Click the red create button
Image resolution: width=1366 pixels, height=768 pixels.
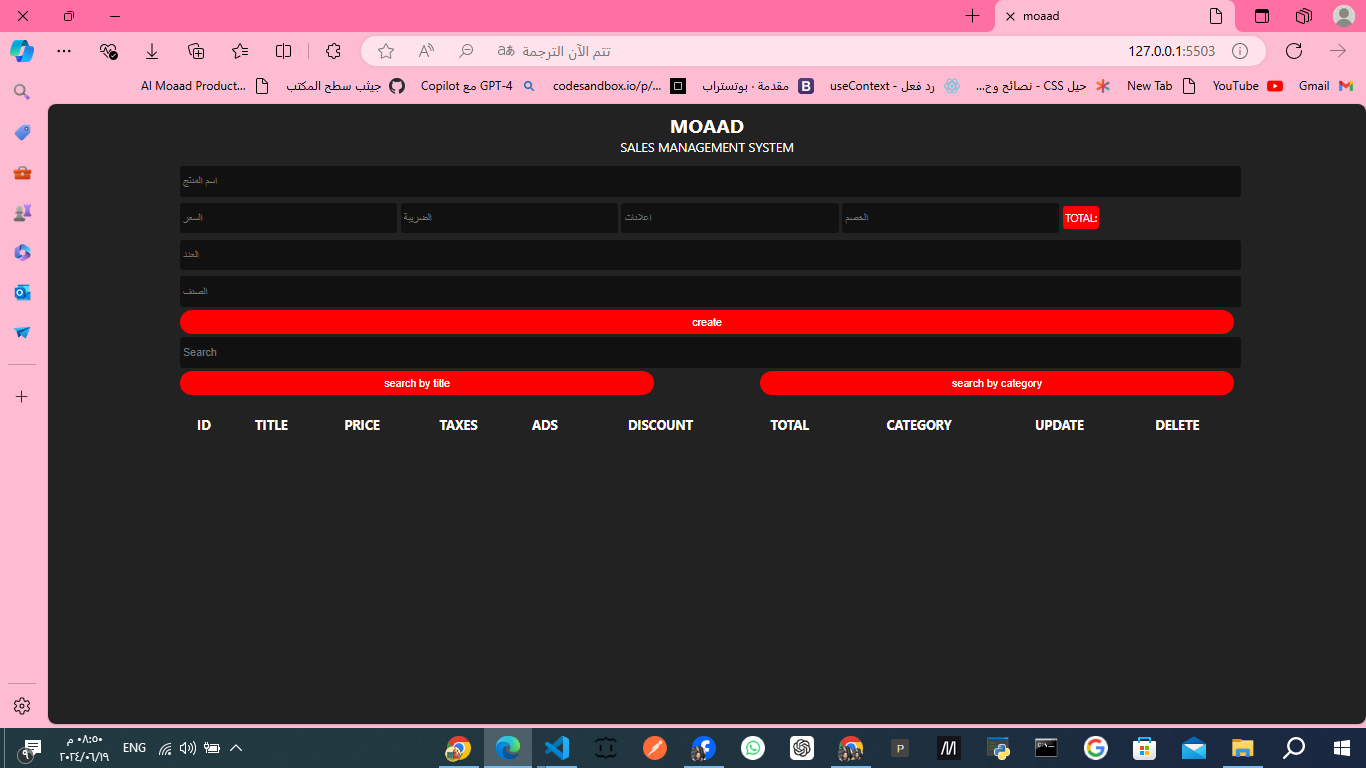(706, 322)
